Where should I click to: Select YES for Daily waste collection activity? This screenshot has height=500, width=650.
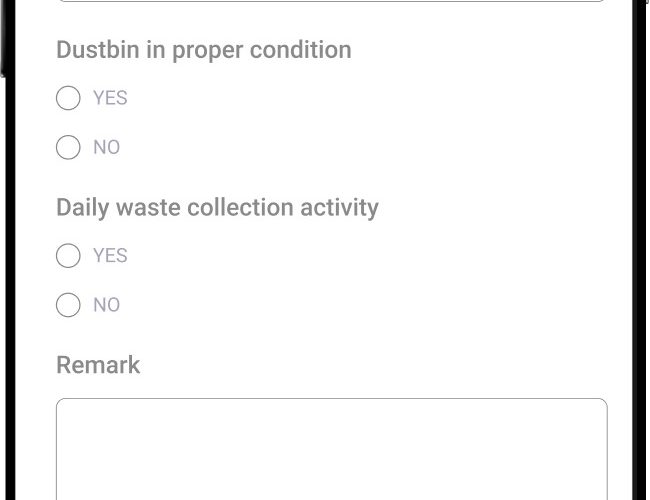pos(68,256)
